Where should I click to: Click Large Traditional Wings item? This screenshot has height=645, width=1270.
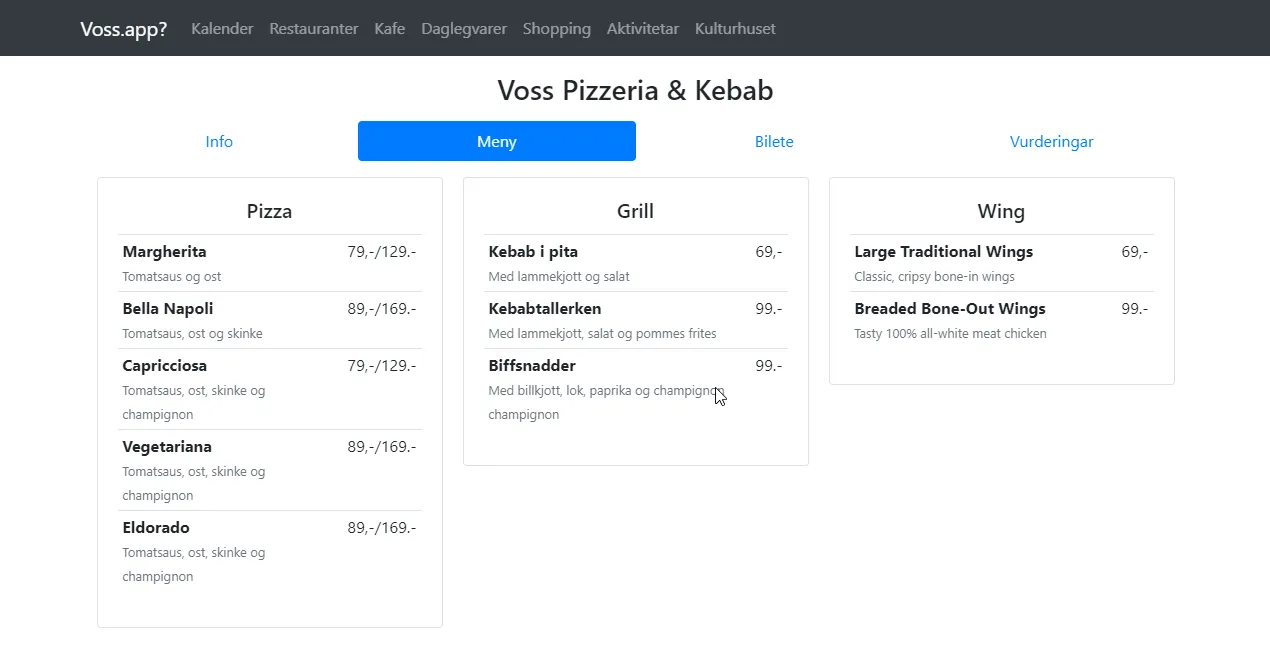coord(943,252)
